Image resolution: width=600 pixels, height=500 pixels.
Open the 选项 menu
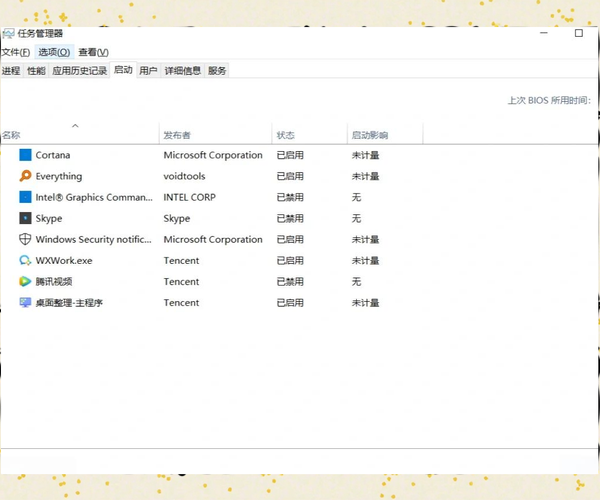pyautogui.click(x=54, y=52)
